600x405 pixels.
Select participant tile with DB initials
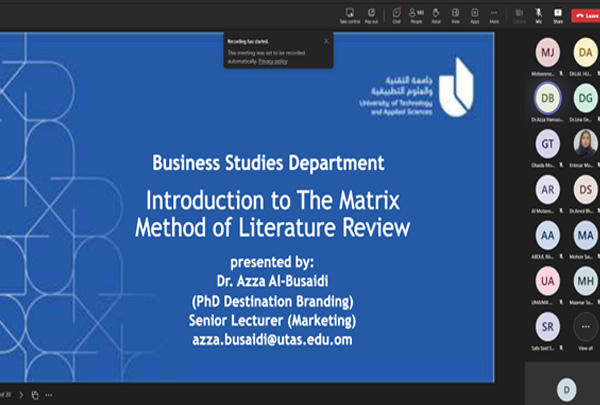[x=547, y=98]
